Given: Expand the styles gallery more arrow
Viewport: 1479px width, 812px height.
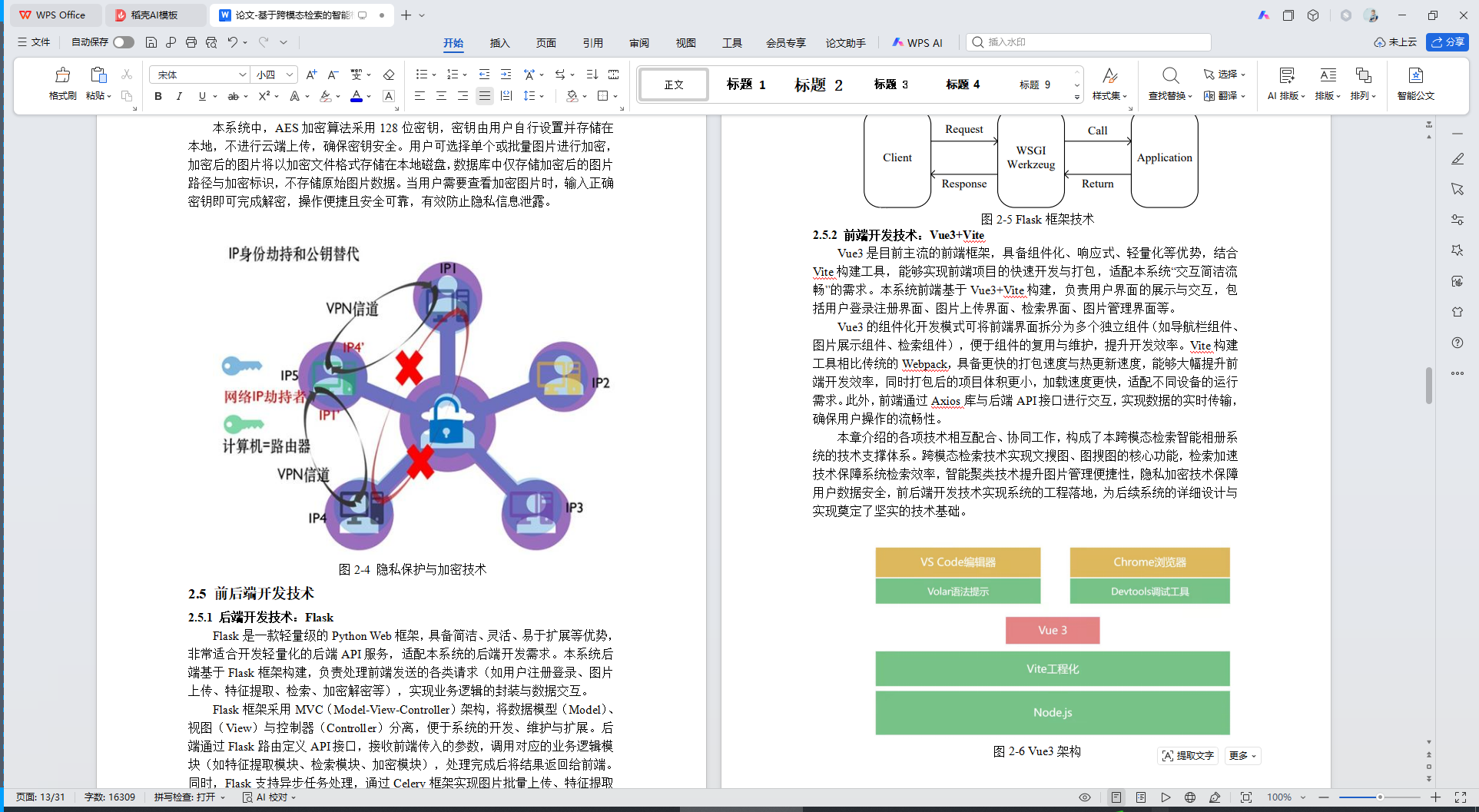Looking at the screenshot, I should tap(1077, 97).
